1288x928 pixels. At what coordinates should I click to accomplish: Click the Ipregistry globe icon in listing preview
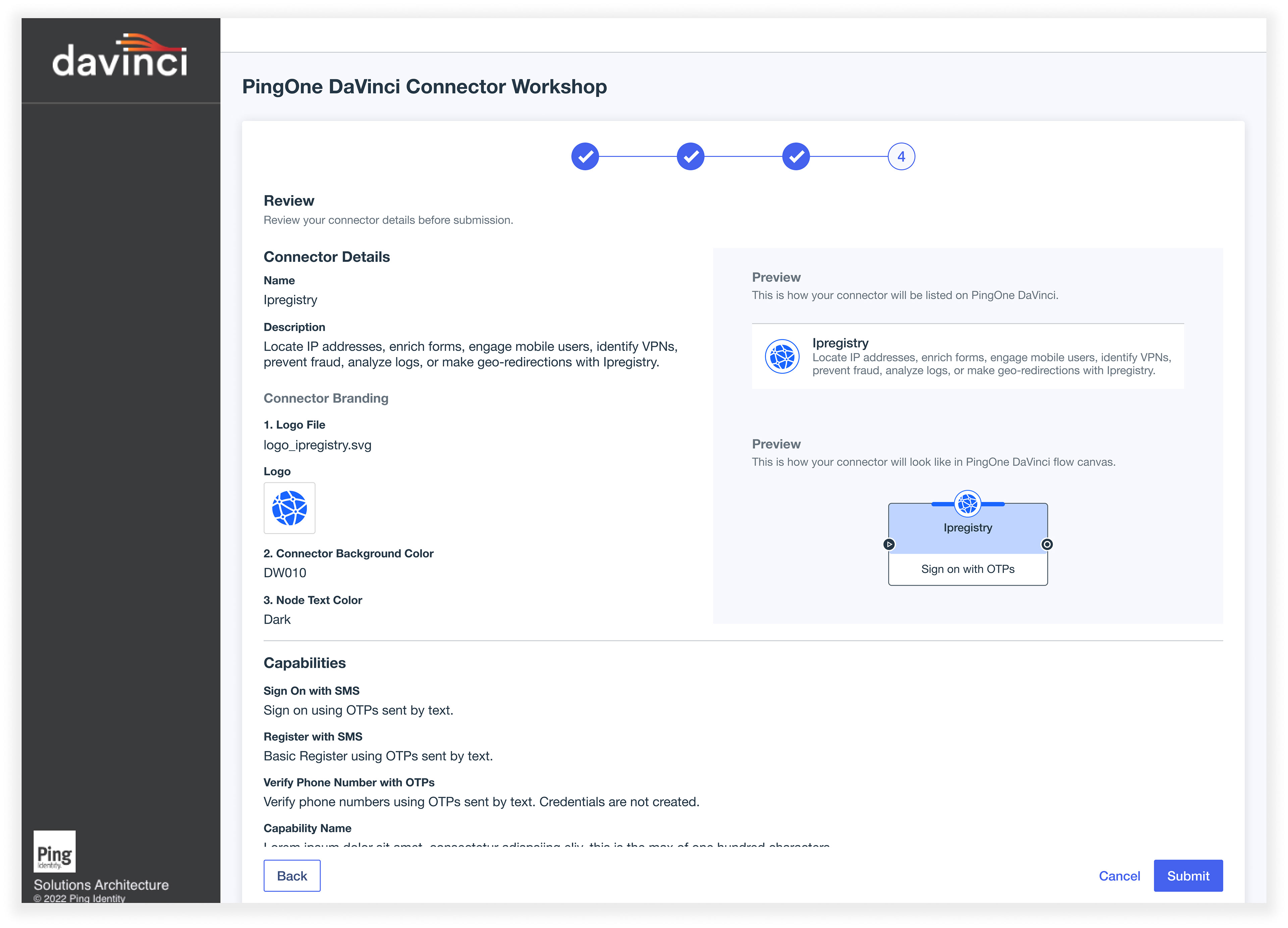(782, 356)
